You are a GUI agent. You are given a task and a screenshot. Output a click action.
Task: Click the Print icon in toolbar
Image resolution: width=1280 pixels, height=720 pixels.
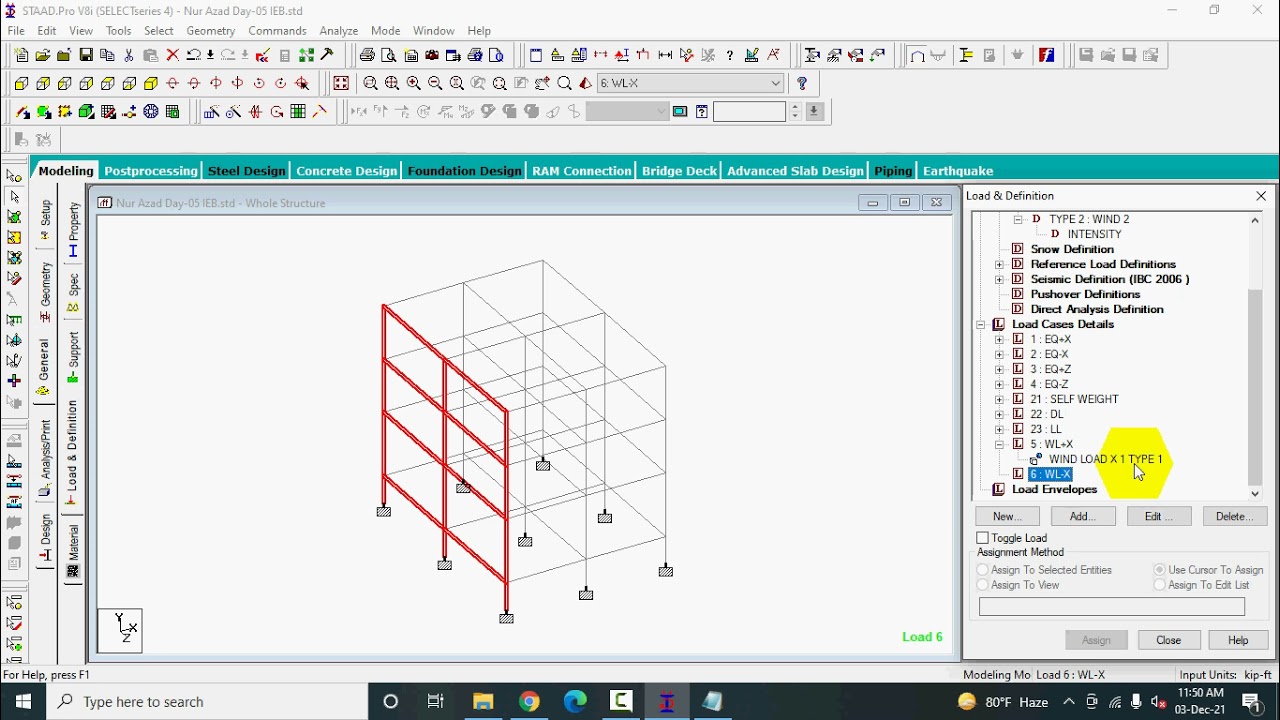click(x=367, y=56)
